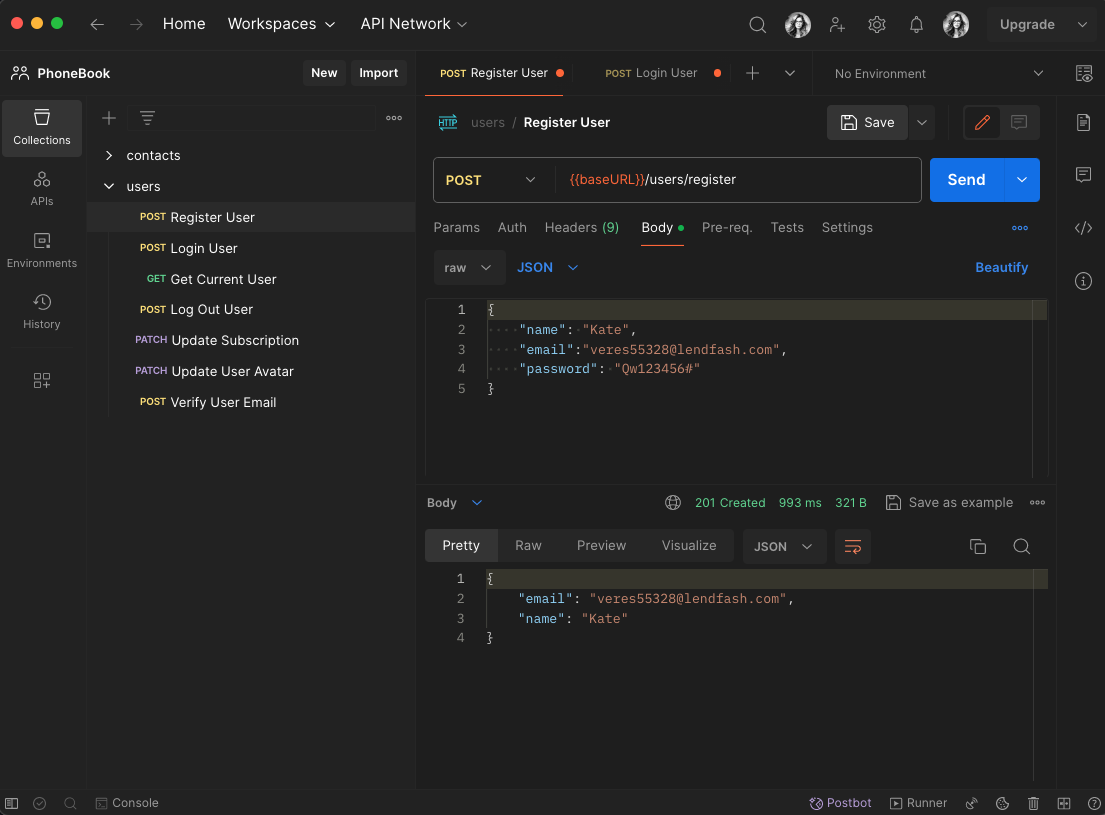This screenshot has width=1105, height=815.
Task: Open the Send button dropdown arrow
Action: 1022,180
